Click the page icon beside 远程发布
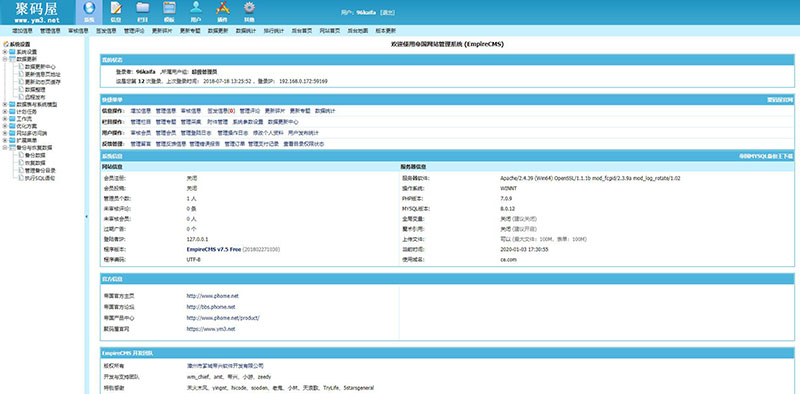Image resolution: width=800 pixels, height=394 pixels. tap(21, 96)
